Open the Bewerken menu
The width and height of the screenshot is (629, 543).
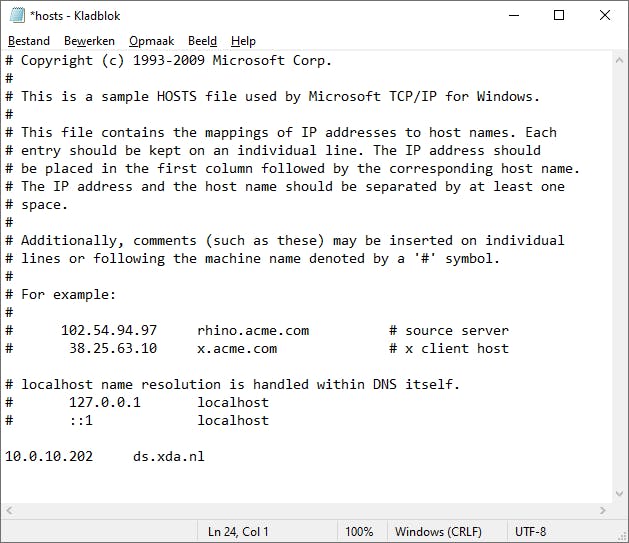[89, 41]
